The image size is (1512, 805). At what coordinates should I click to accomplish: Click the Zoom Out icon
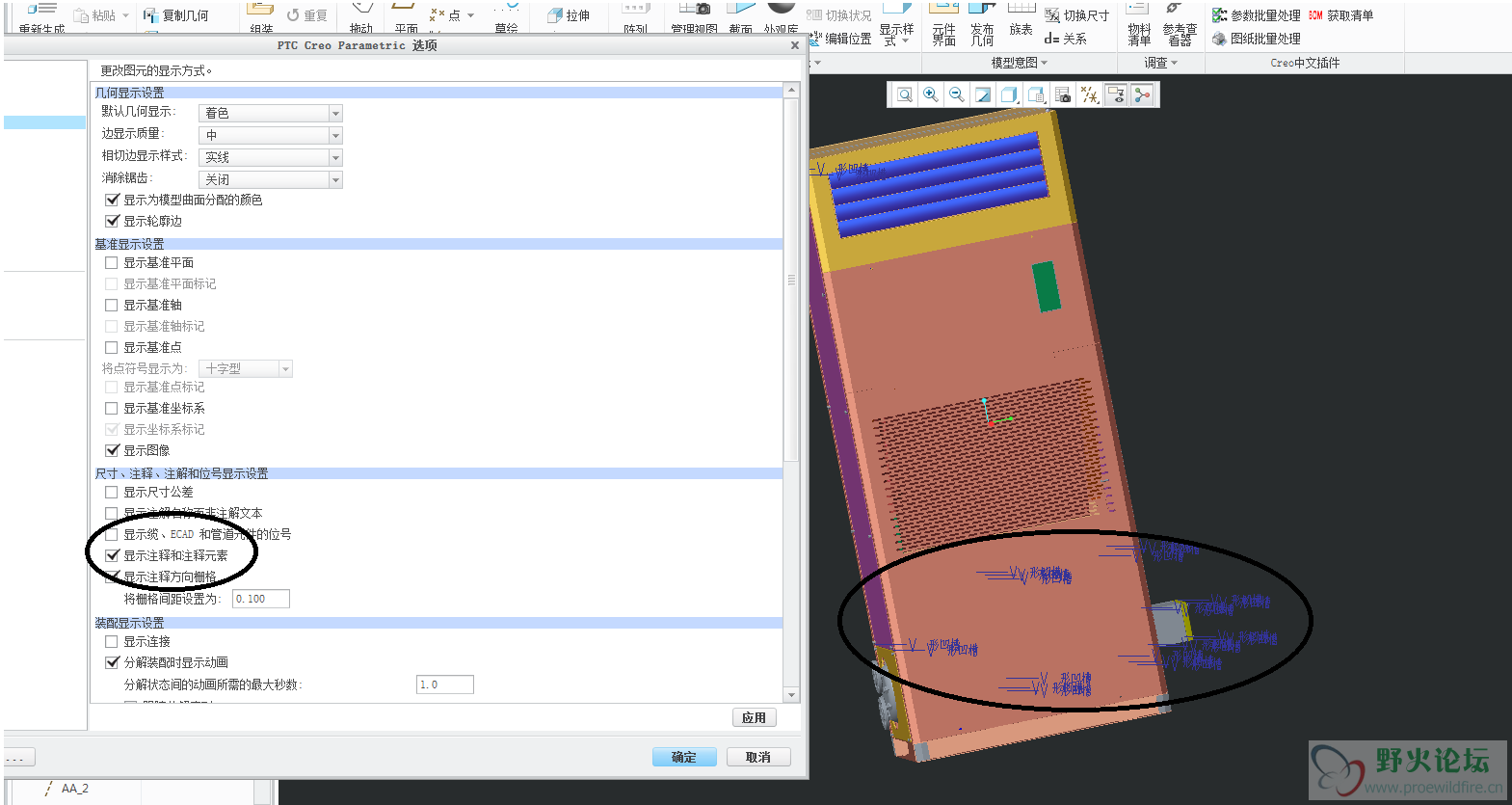click(957, 94)
